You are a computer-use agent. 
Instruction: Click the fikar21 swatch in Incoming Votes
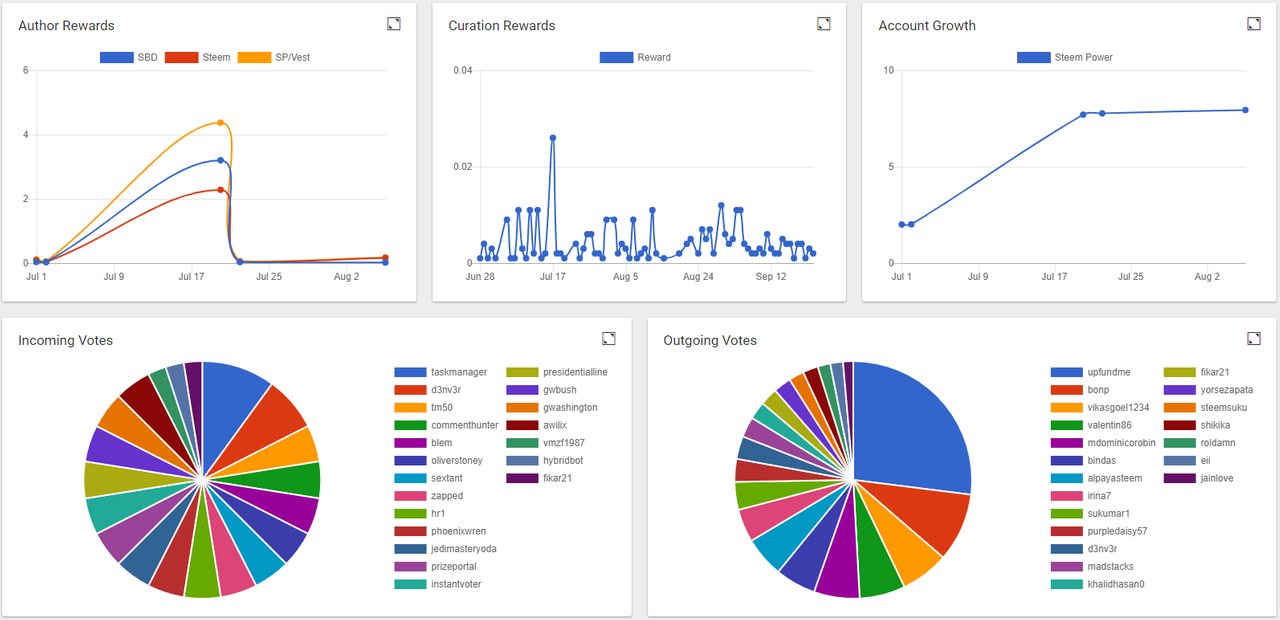tap(523, 478)
